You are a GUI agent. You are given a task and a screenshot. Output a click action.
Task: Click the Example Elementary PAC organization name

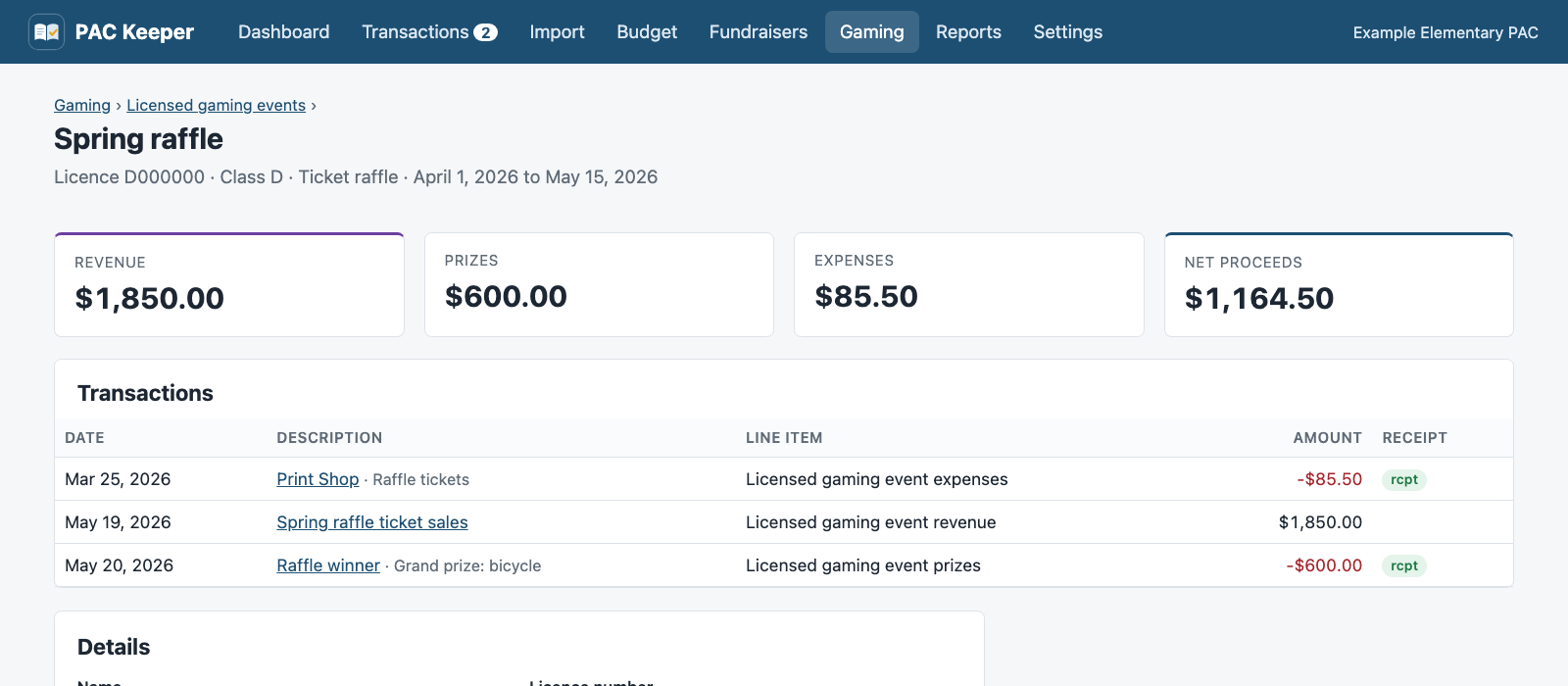(1445, 32)
